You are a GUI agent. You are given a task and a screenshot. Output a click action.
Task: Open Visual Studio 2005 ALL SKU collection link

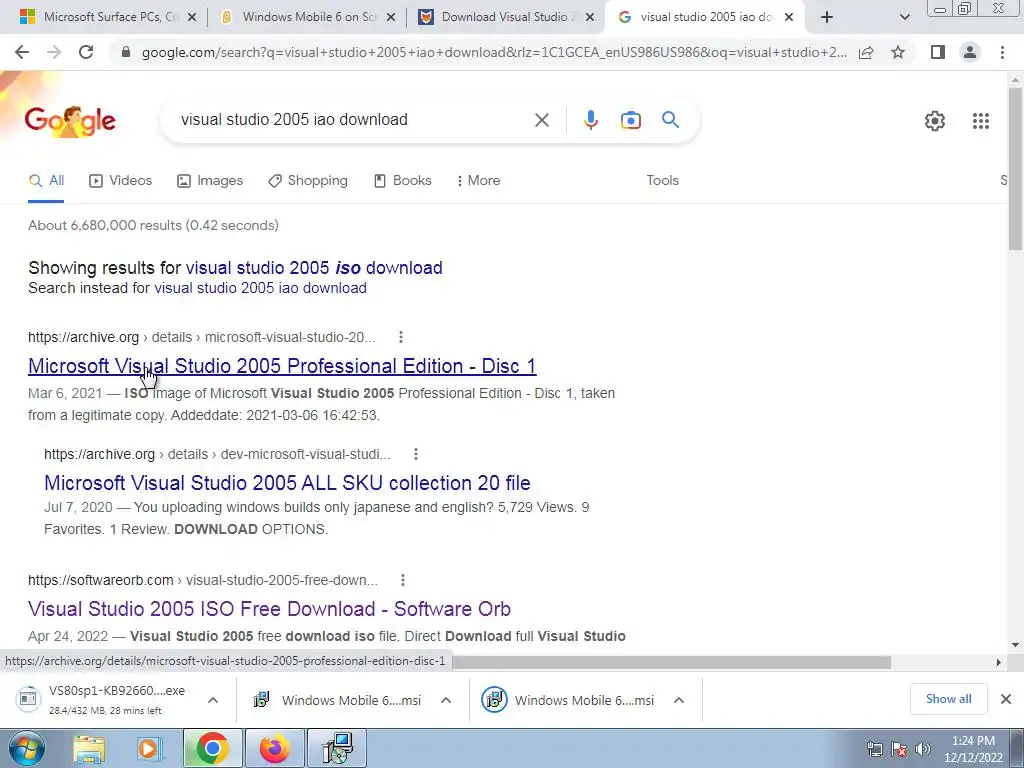287,483
